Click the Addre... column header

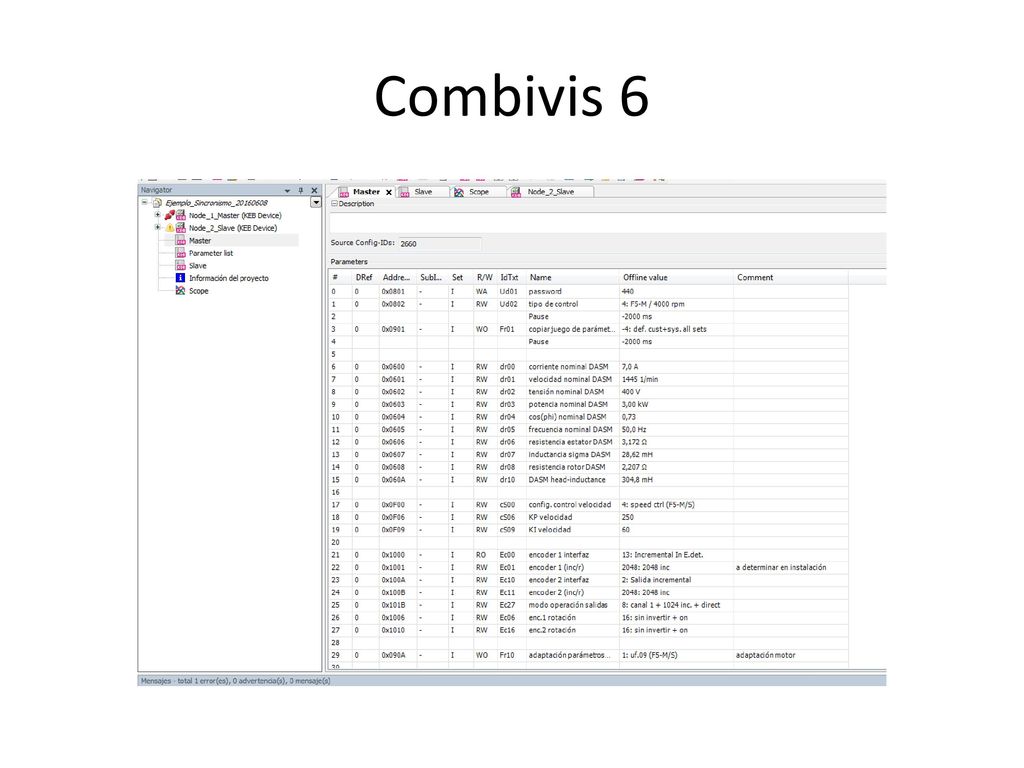(x=397, y=278)
